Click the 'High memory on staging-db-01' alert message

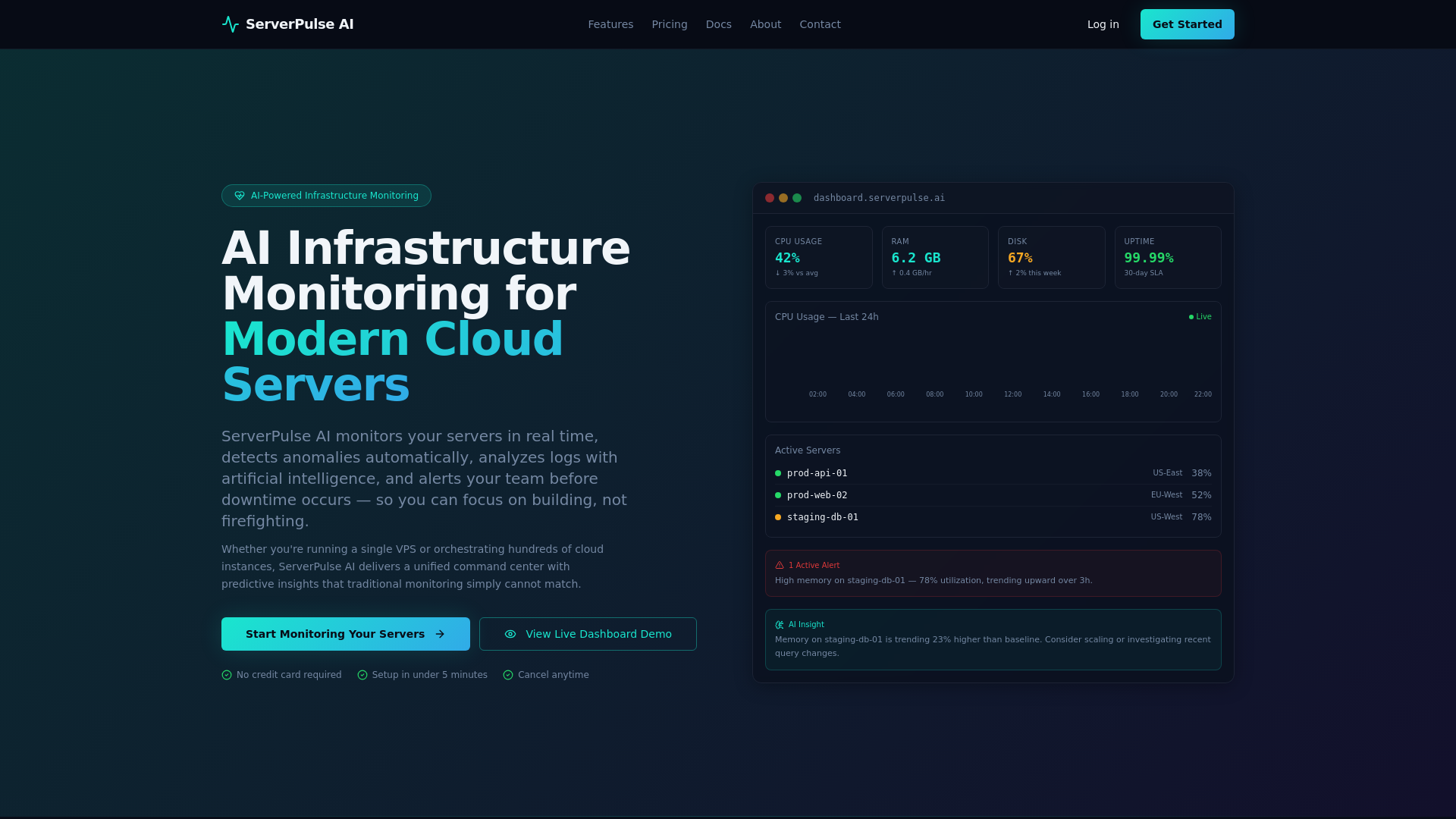click(x=934, y=581)
